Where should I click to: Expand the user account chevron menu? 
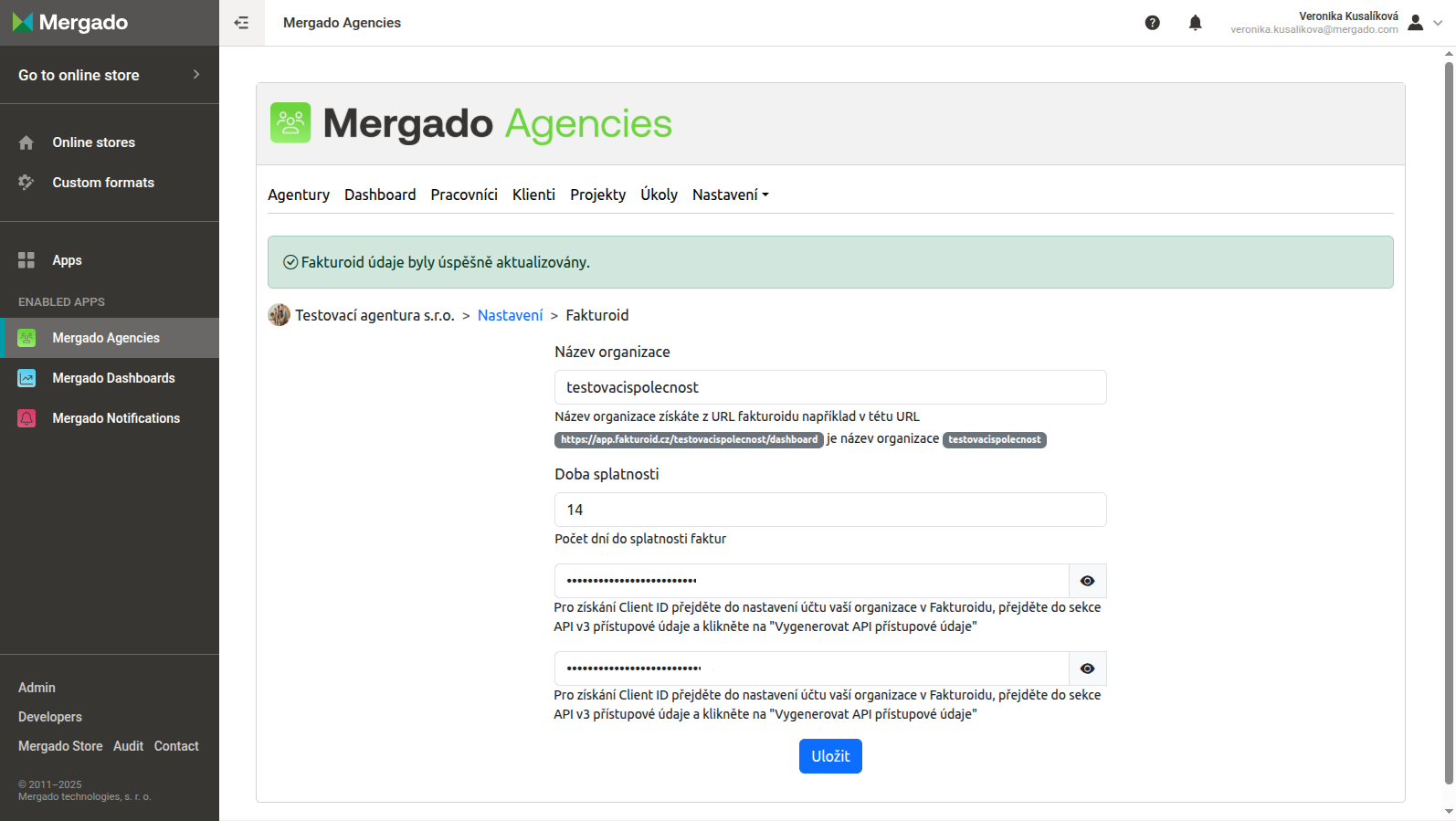1438,23
